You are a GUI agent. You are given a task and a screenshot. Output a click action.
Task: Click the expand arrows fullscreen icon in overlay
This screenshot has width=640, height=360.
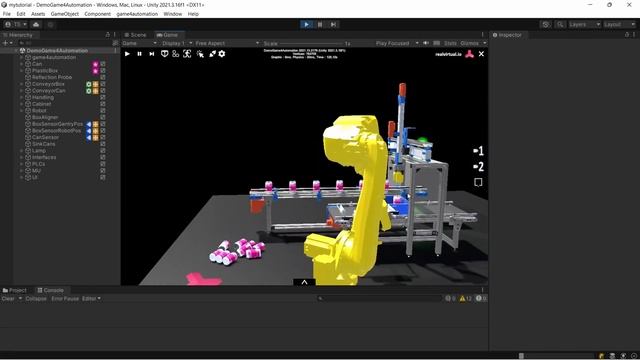click(x=213, y=54)
